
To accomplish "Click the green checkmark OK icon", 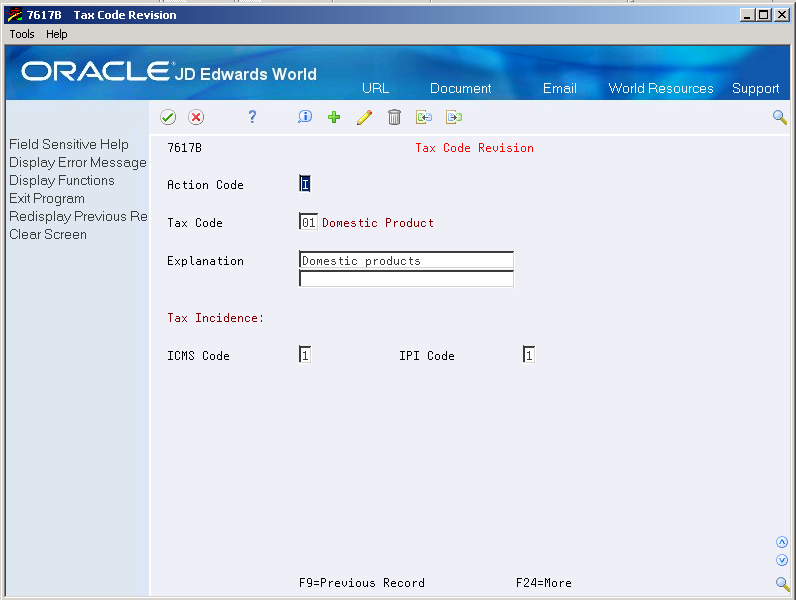I will [168, 117].
